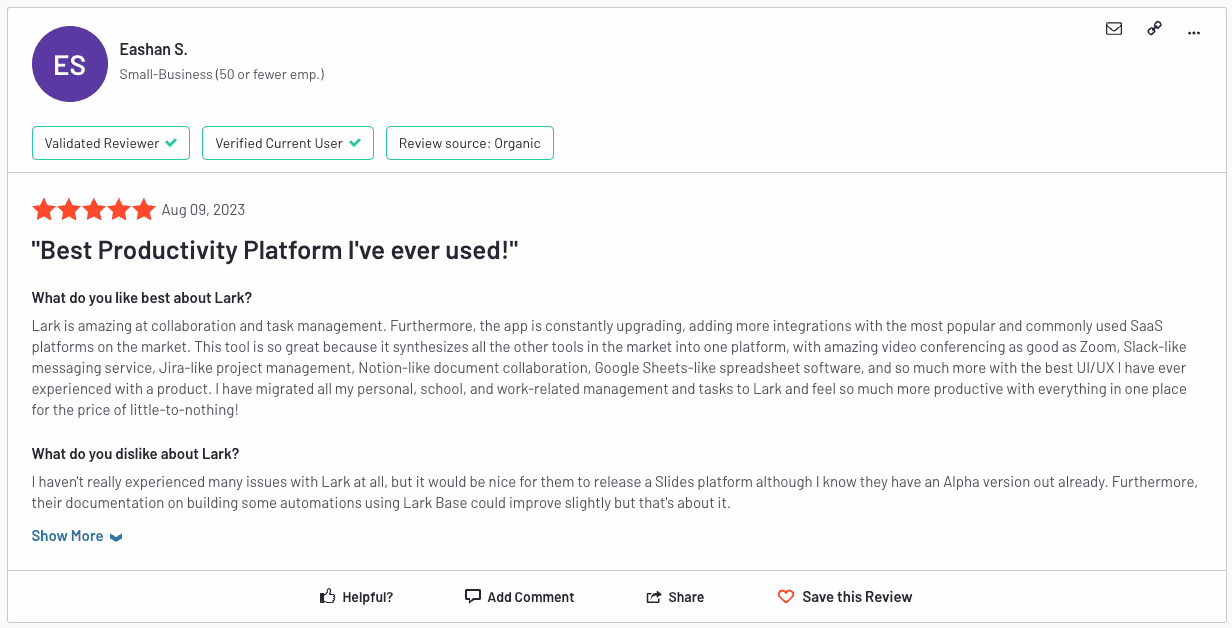This screenshot has height=628, width=1232.
Task: Enable Save this Review heart toggle
Action: [x=845, y=596]
